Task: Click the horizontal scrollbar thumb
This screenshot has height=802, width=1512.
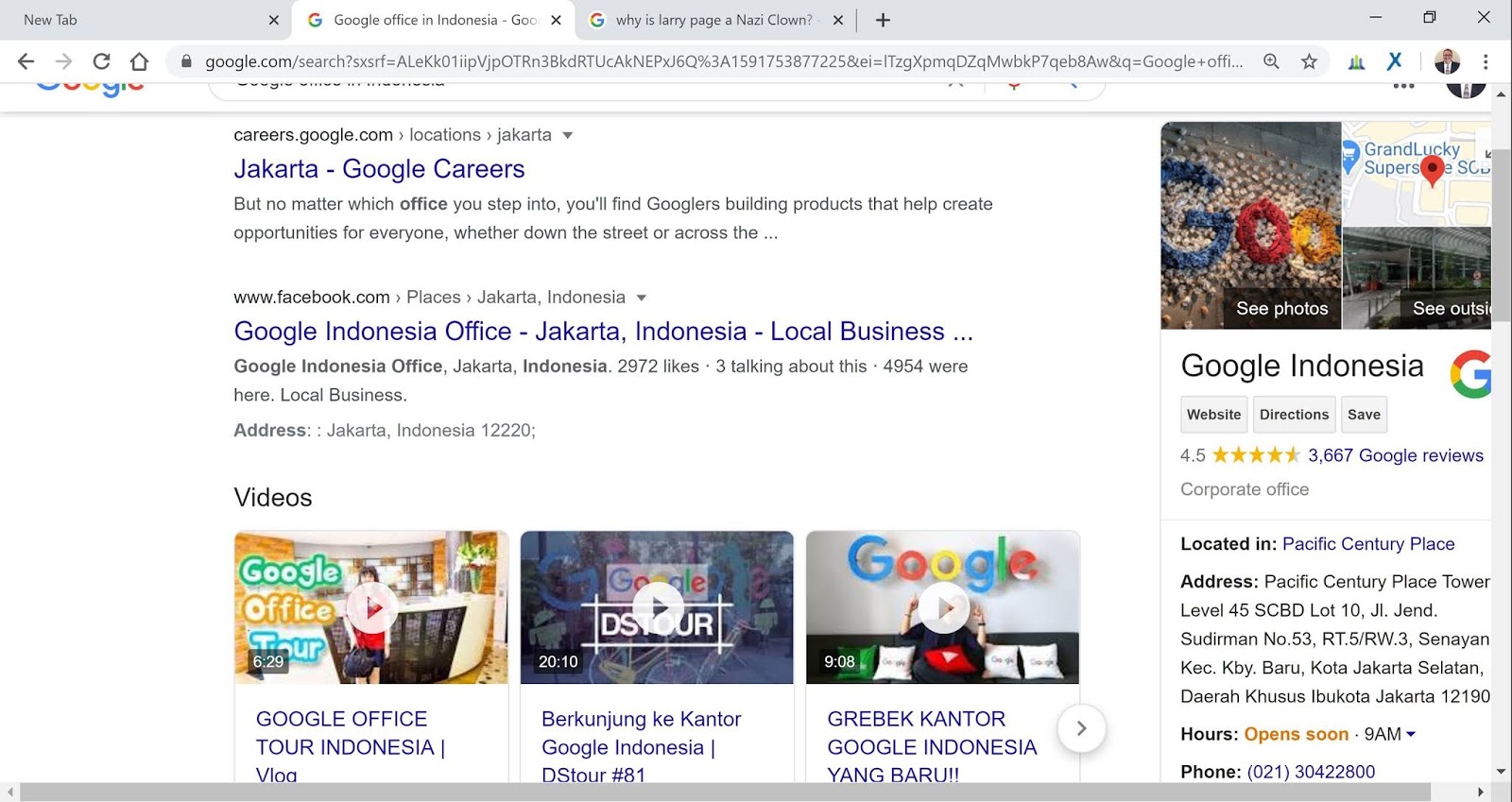Action: tap(725, 792)
